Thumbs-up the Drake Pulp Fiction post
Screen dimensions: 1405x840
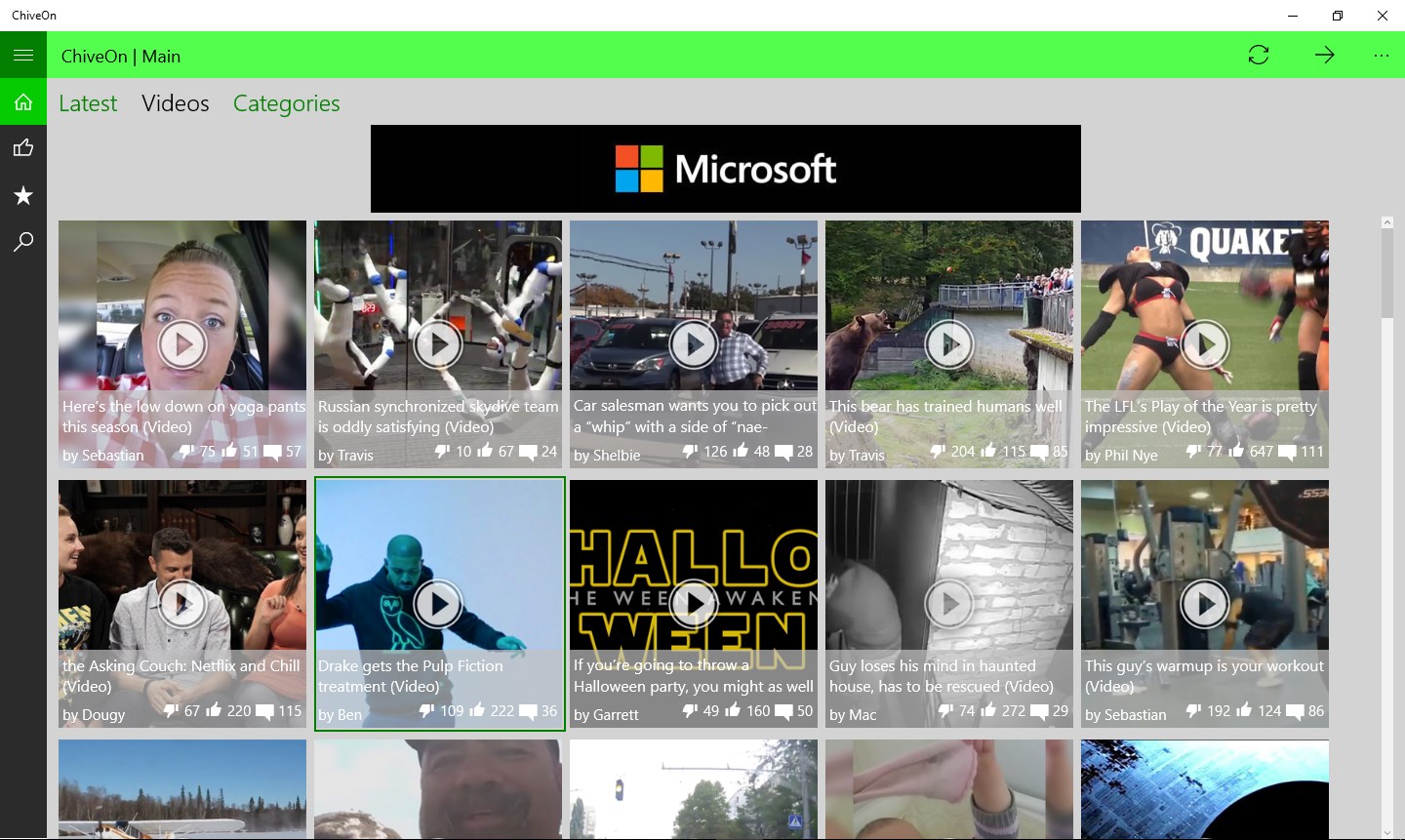[x=477, y=710]
